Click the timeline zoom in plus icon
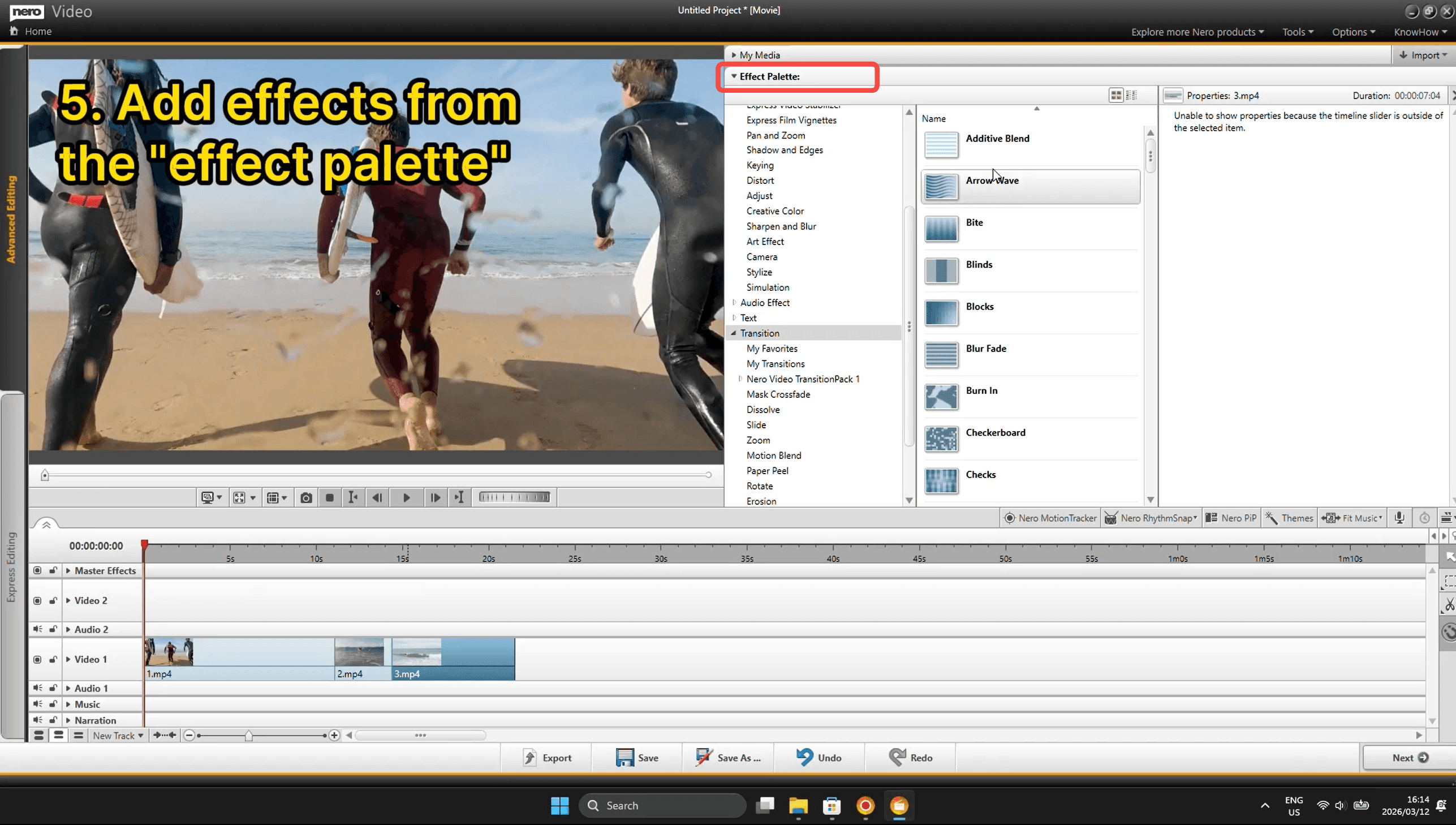 pos(334,736)
